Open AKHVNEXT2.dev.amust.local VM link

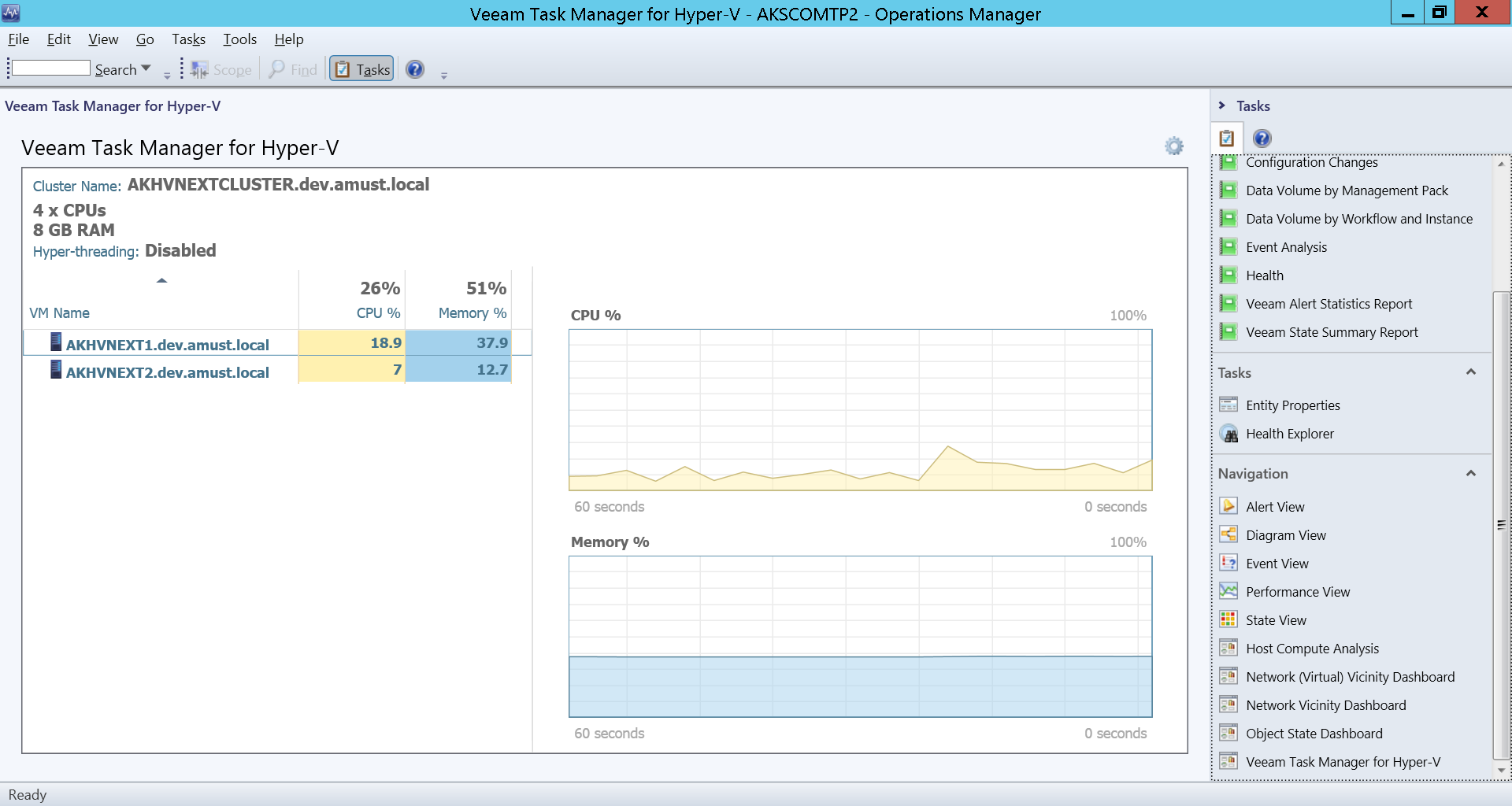(x=167, y=372)
